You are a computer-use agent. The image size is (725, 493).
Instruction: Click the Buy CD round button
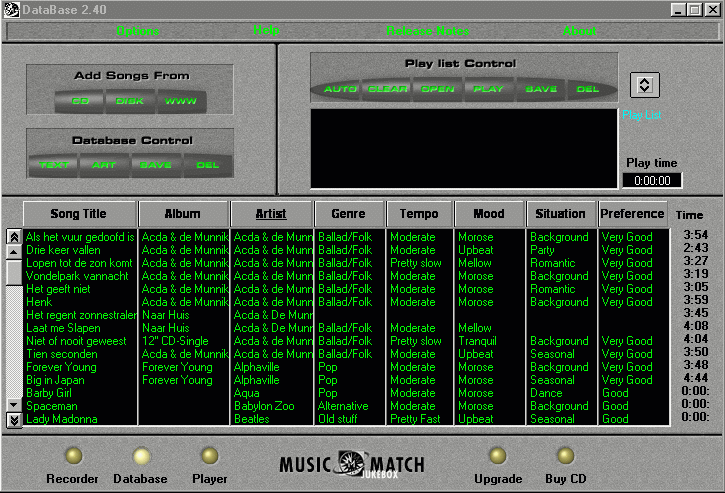coord(565,456)
